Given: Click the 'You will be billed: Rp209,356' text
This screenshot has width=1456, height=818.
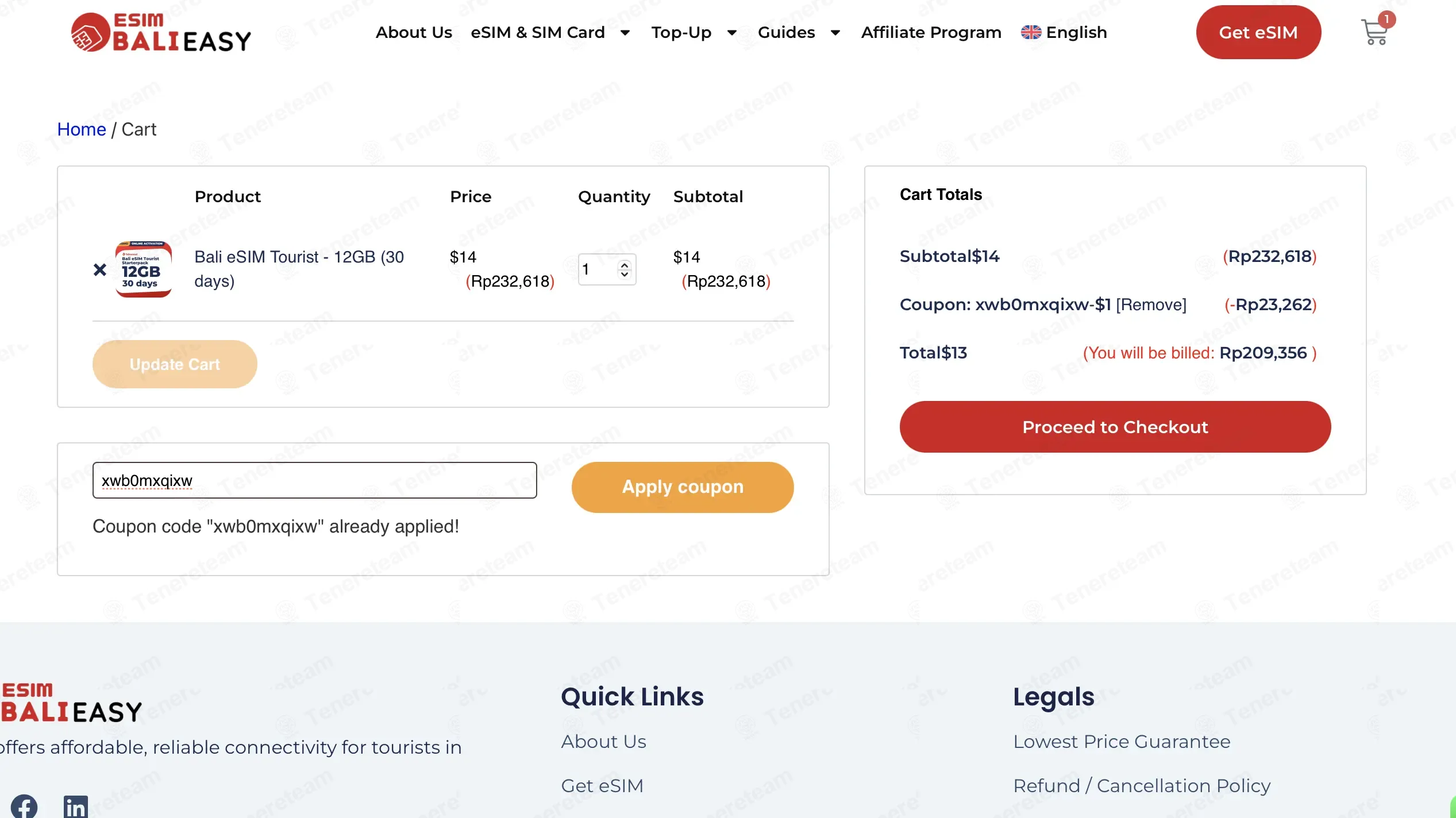Looking at the screenshot, I should point(1200,353).
